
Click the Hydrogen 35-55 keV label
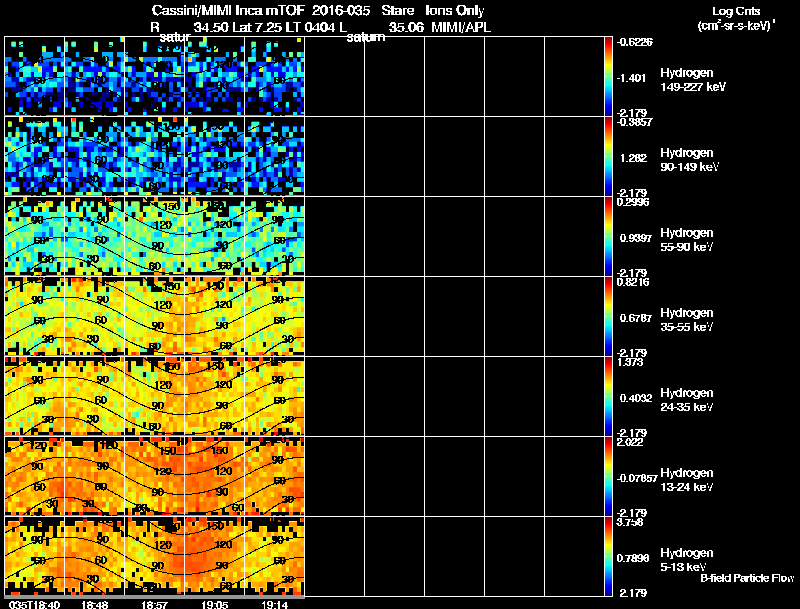click(x=687, y=320)
